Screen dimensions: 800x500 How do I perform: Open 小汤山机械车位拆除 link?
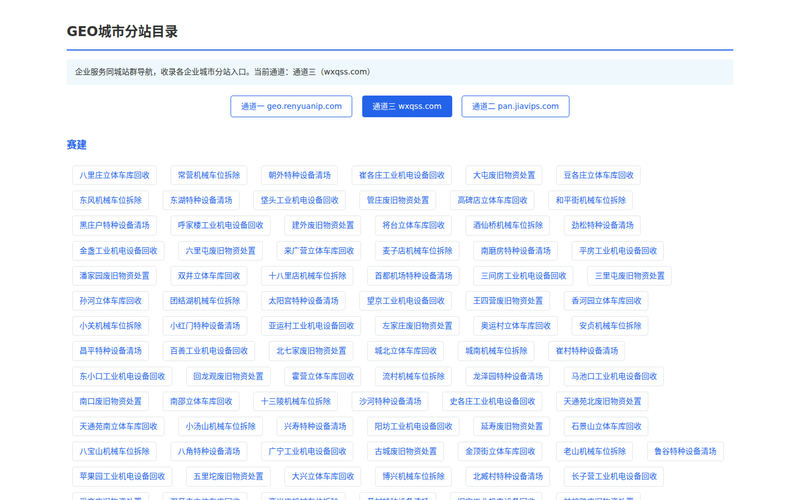(x=220, y=426)
